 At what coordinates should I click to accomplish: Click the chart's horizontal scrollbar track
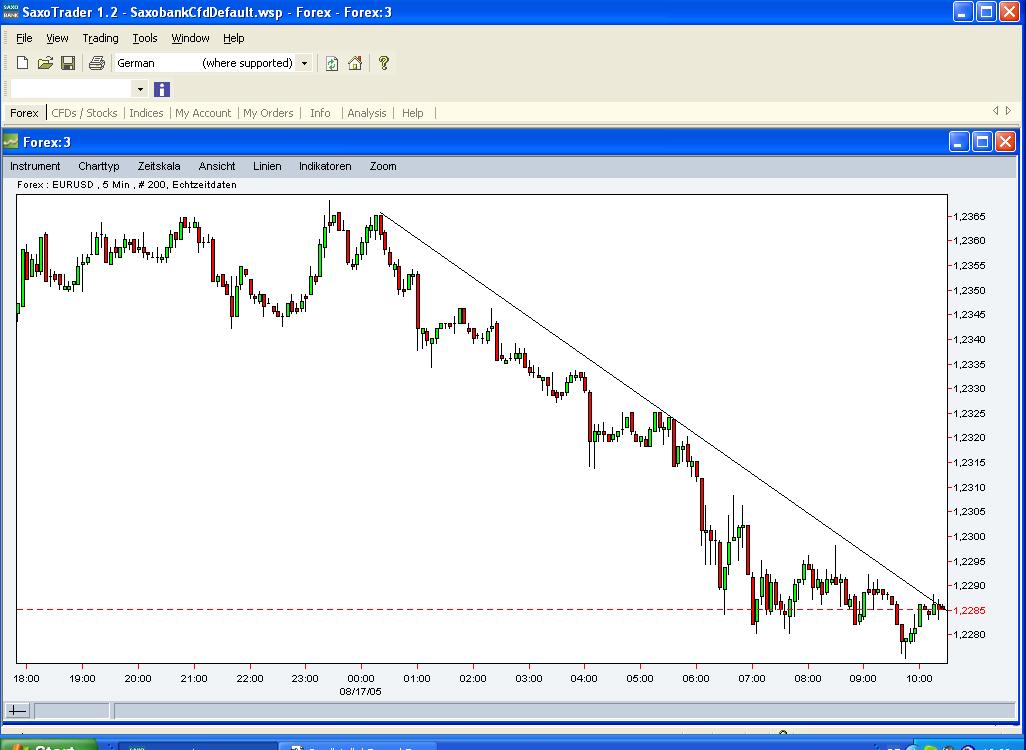click(564, 710)
